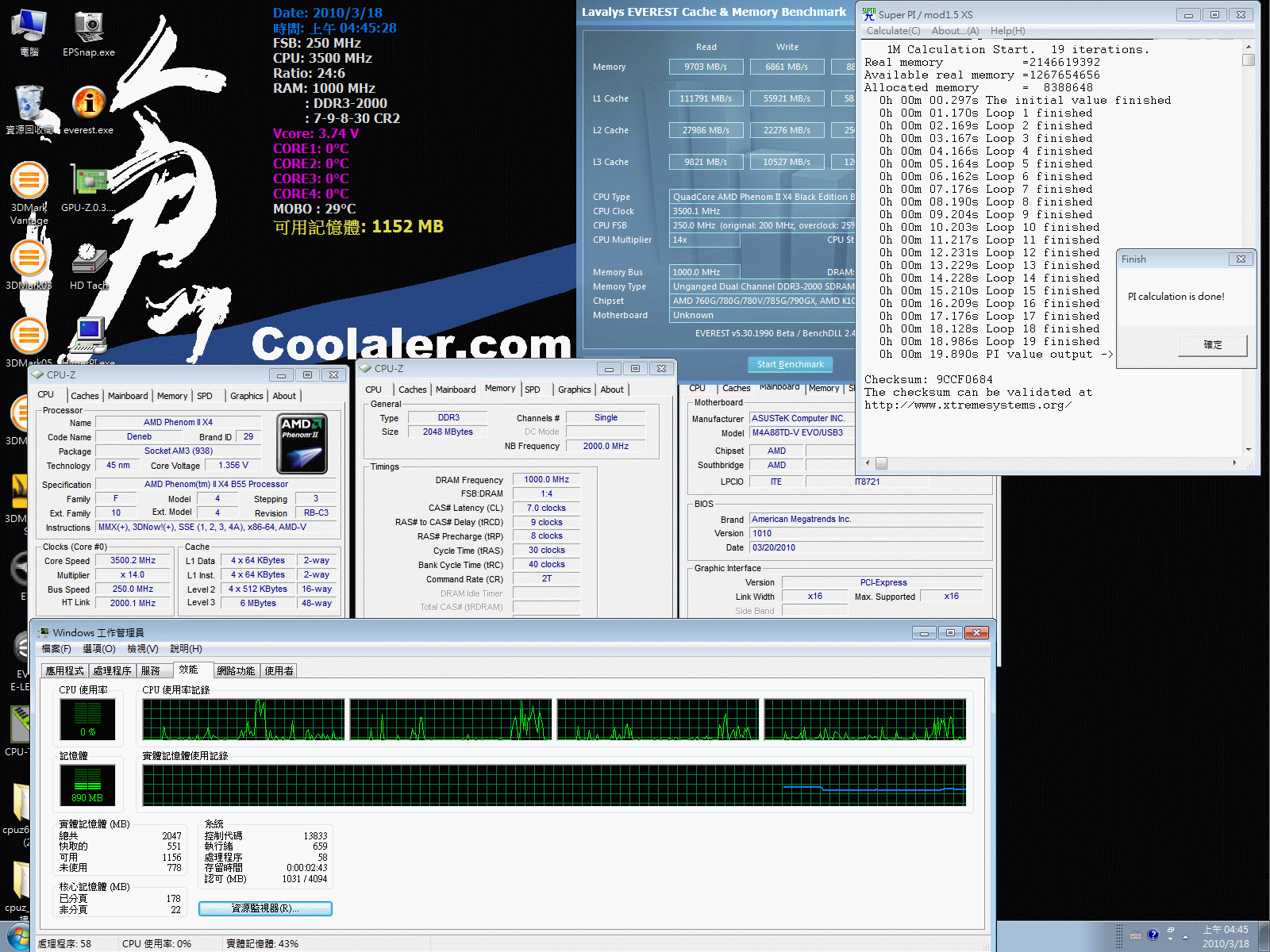
Task: Switch to the 處理程序 tab in Task Manager
Action: click(112, 670)
